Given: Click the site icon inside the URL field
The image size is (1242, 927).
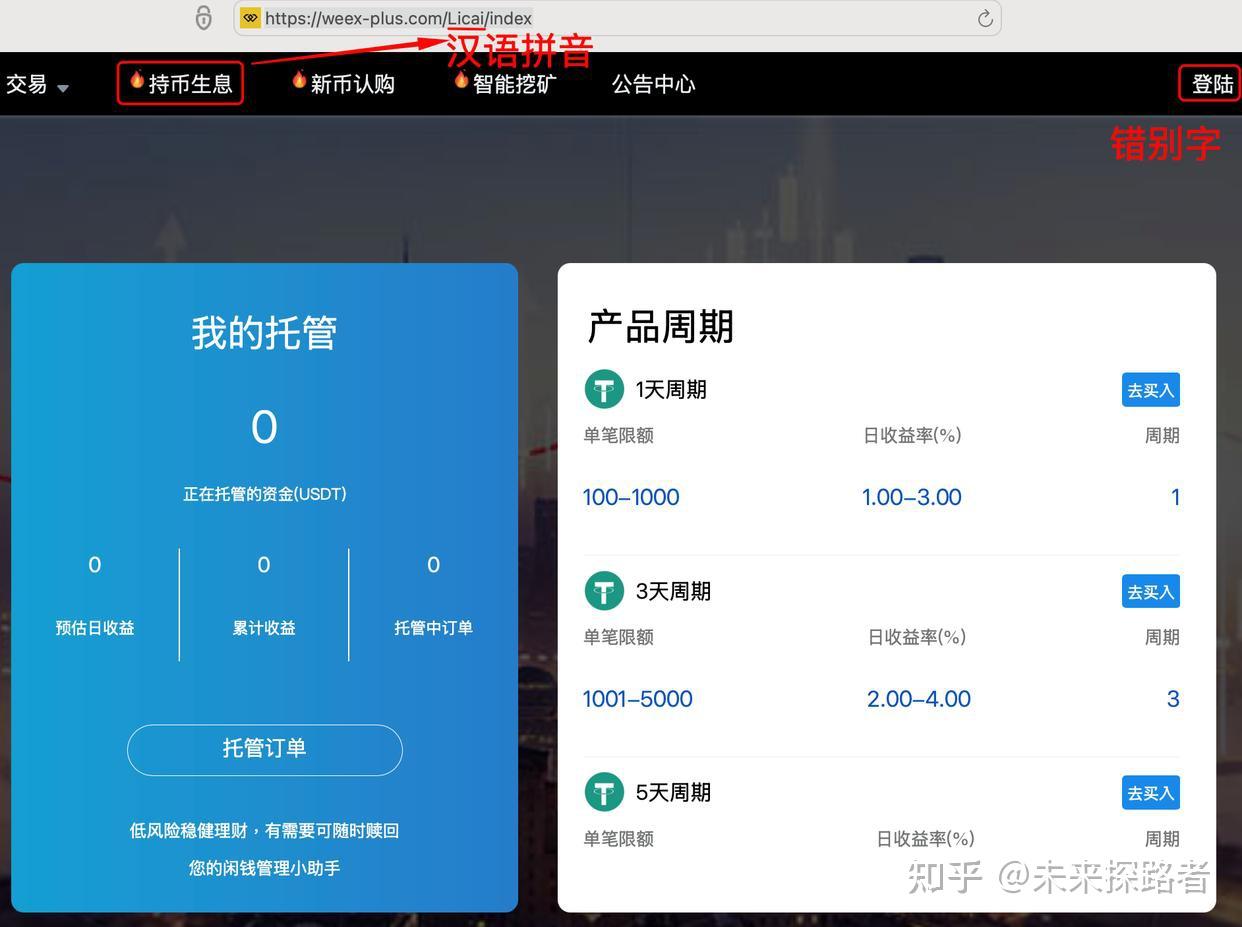Looking at the screenshot, I should click(x=250, y=17).
